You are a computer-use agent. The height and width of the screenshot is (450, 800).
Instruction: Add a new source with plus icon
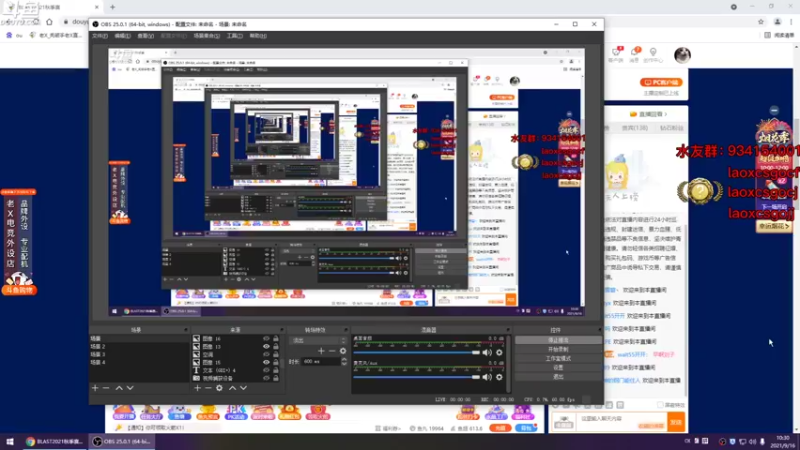[197, 388]
